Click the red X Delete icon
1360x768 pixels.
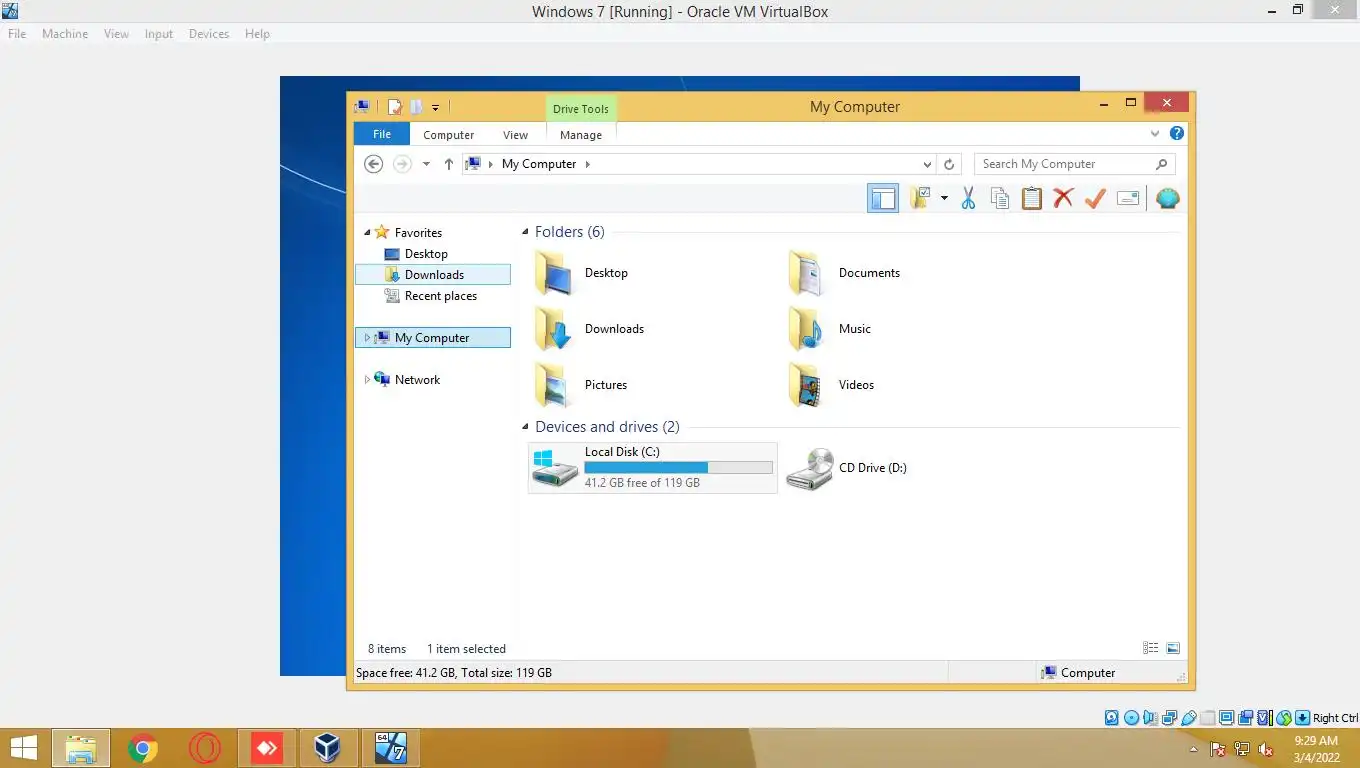(x=1063, y=198)
